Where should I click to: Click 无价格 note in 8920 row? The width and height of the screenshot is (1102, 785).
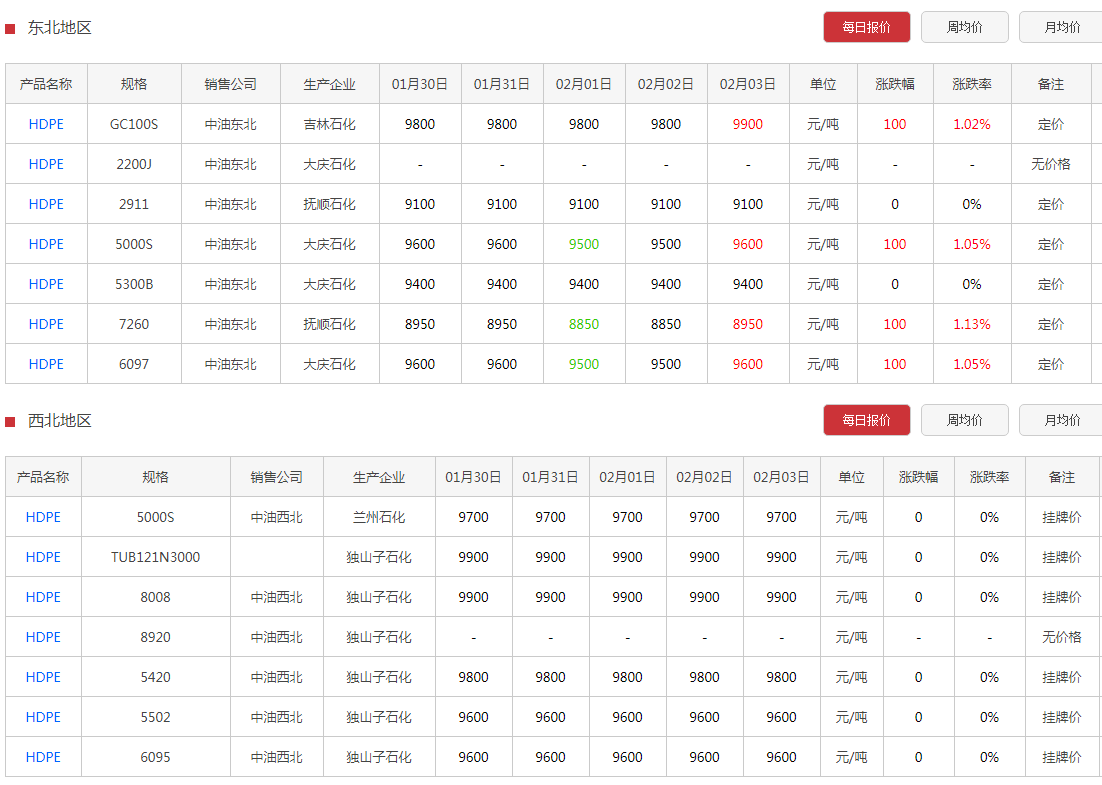pyautogui.click(x=1062, y=637)
